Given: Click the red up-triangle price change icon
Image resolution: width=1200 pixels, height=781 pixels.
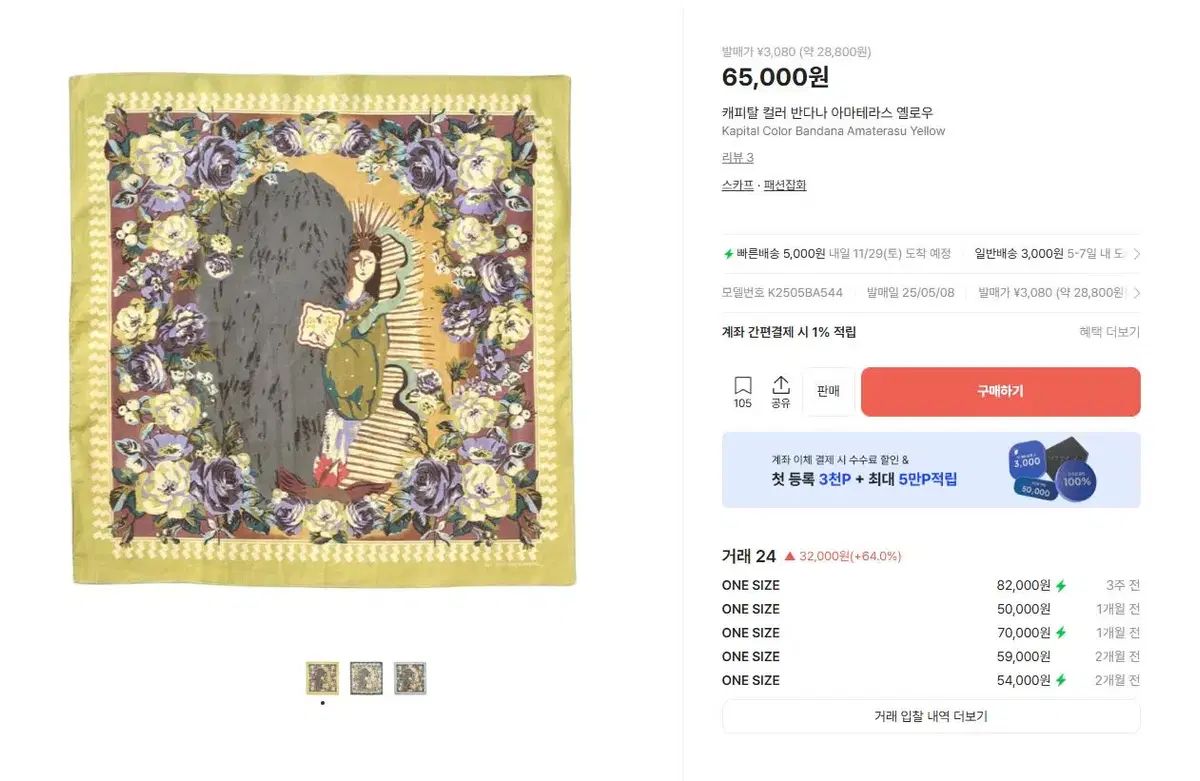Looking at the screenshot, I should click(790, 556).
